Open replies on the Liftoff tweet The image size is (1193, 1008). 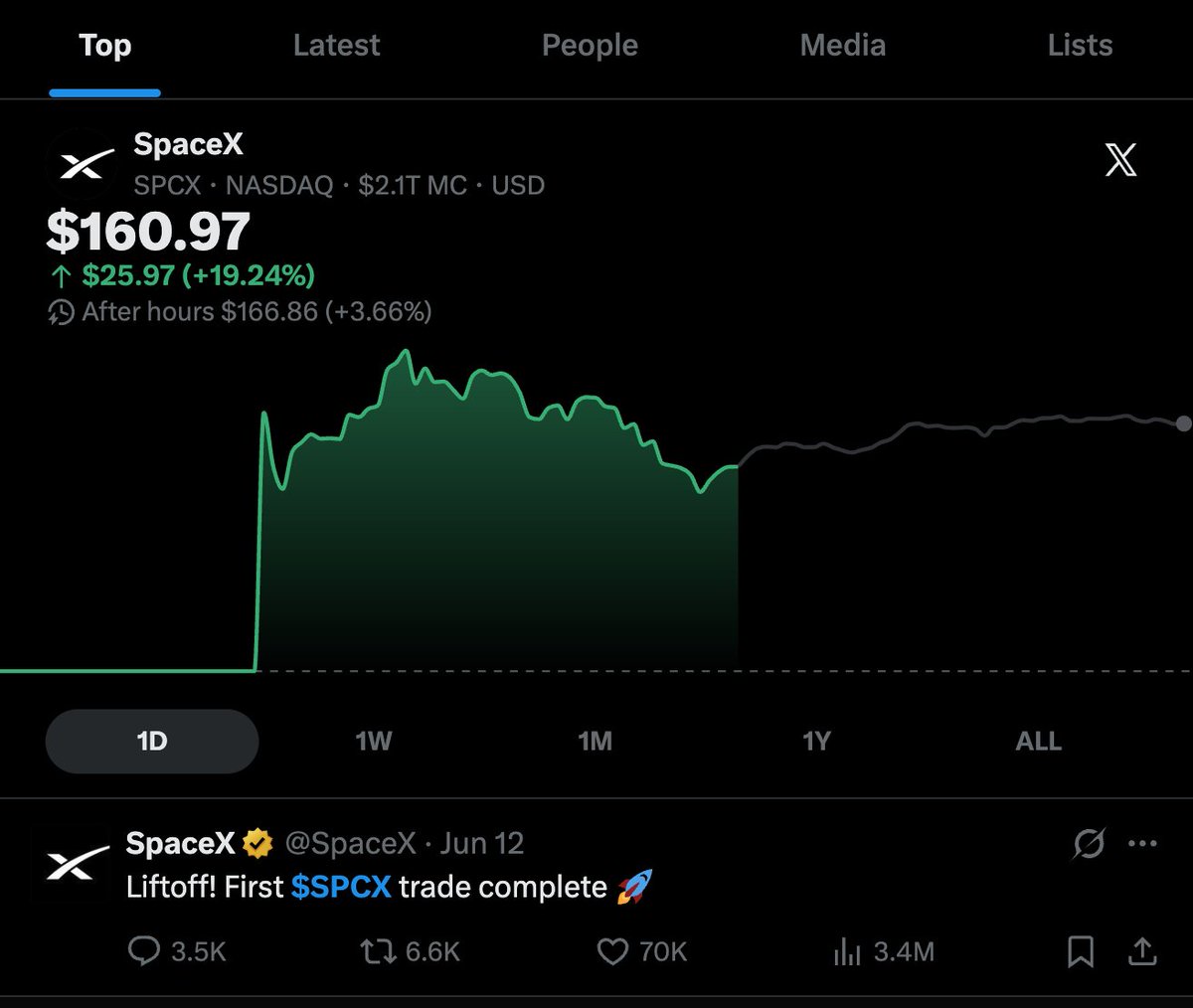pyautogui.click(x=177, y=951)
